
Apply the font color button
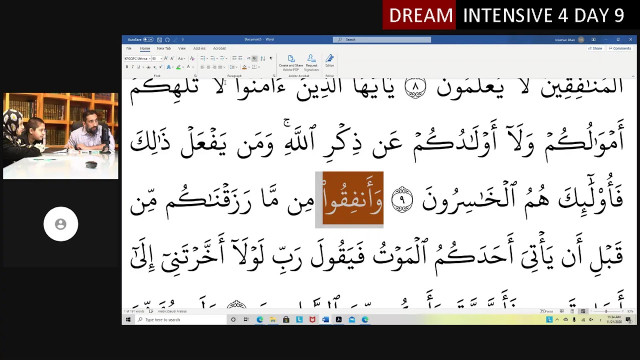(189, 67)
